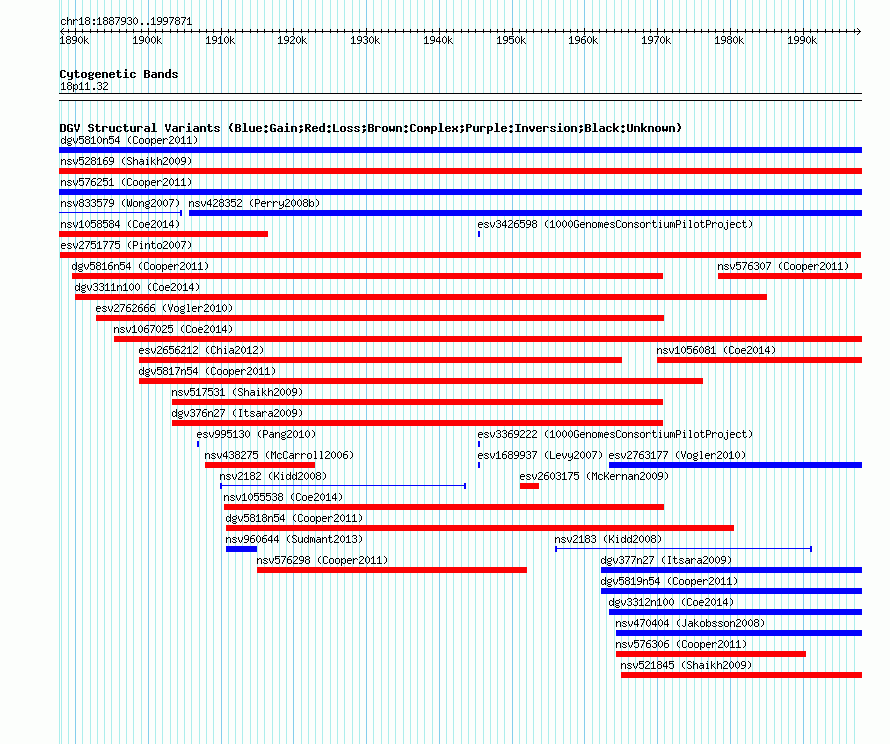Click the red bar under nsv438275
This screenshot has width=890, height=744.
[x=260, y=465]
